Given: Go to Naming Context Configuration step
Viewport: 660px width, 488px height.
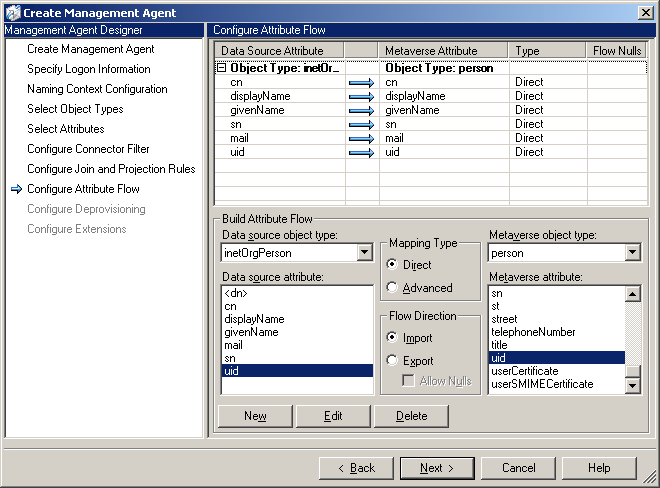Looking at the screenshot, I should point(97,89).
